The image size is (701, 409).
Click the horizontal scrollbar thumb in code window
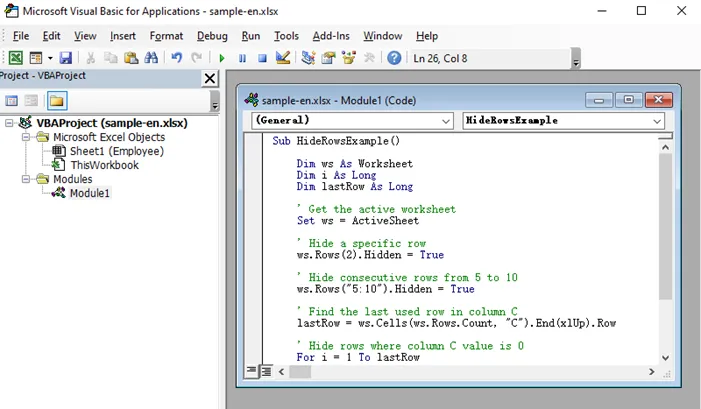pyautogui.click(x=300, y=371)
